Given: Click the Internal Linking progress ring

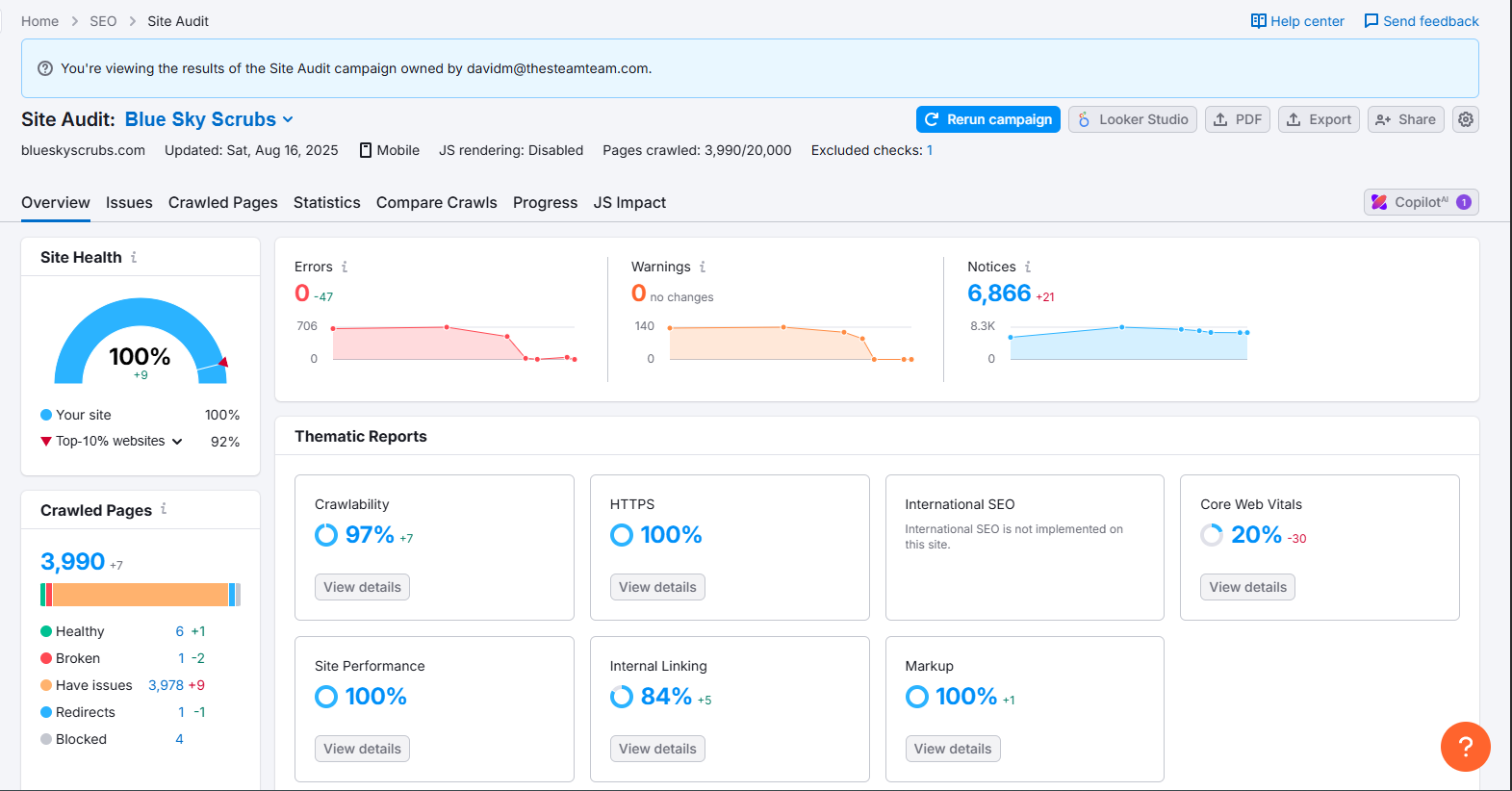Looking at the screenshot, I should (622, 697).
